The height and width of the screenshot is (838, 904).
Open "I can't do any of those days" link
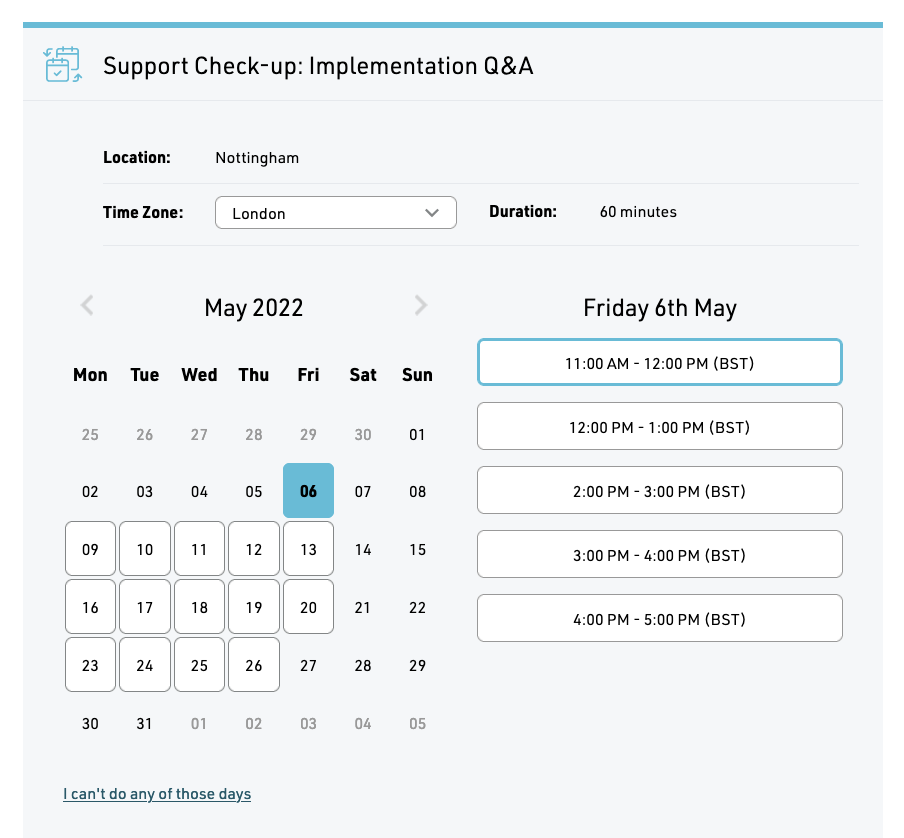coord(157,794)
